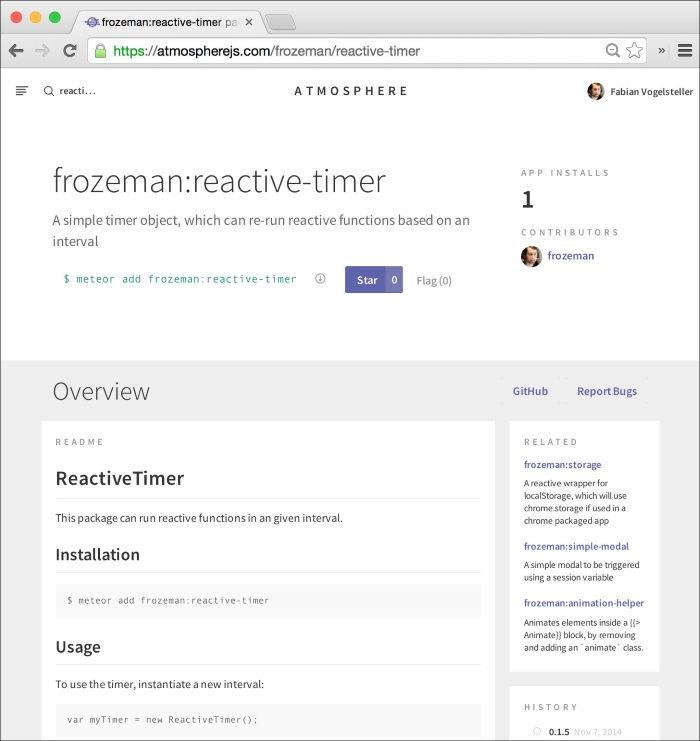Image resolution: width=700 pixels, height=741 pixels.
Task: Open the Report Bugs link
Action: pyautogui.click(x=607, y=391)
